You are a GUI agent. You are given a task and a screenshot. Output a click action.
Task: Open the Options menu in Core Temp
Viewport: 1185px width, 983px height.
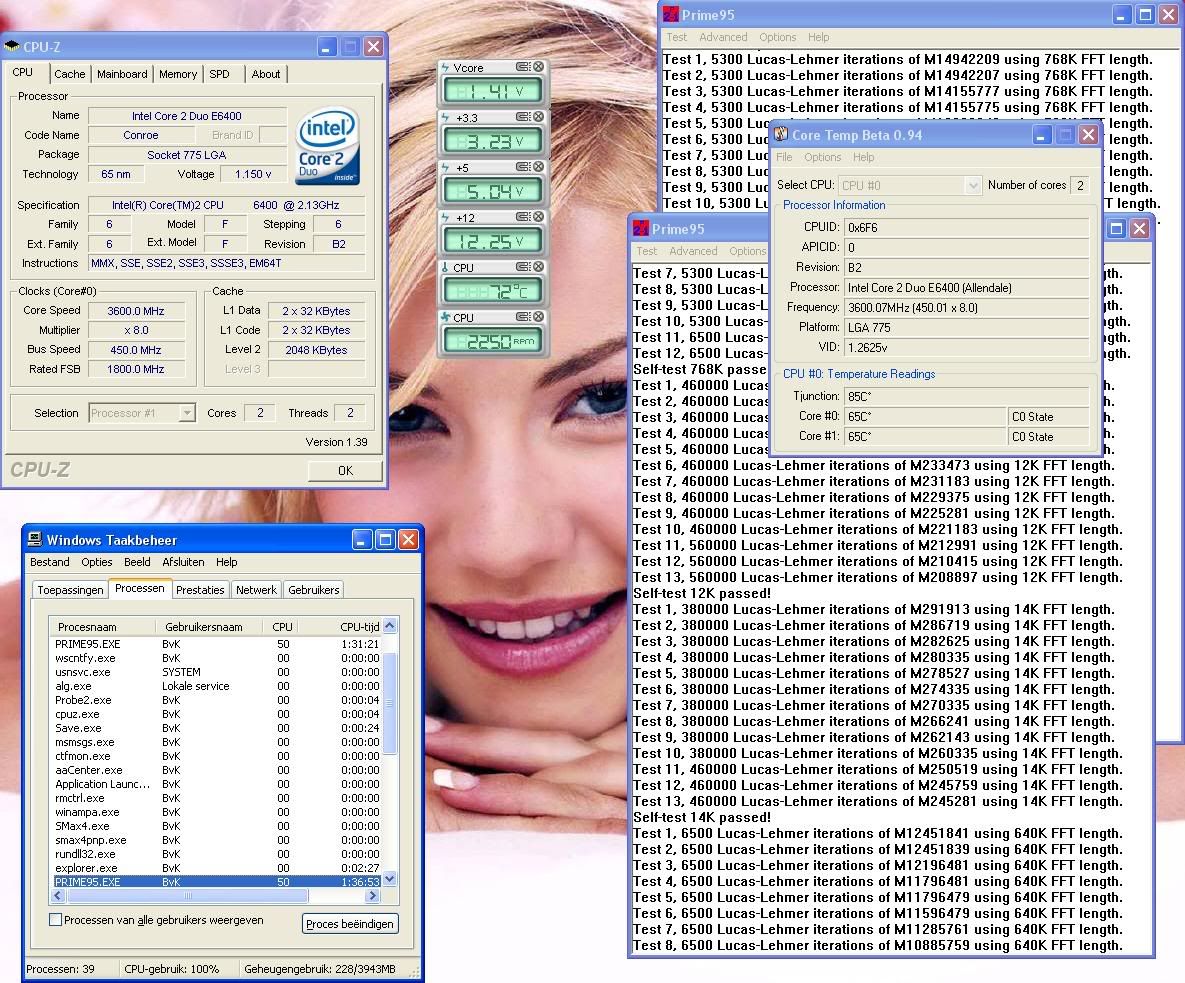(x=822, y=157)
